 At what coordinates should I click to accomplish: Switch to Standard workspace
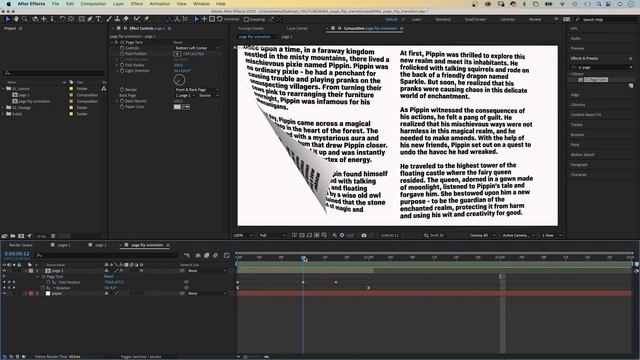[443, 19]
